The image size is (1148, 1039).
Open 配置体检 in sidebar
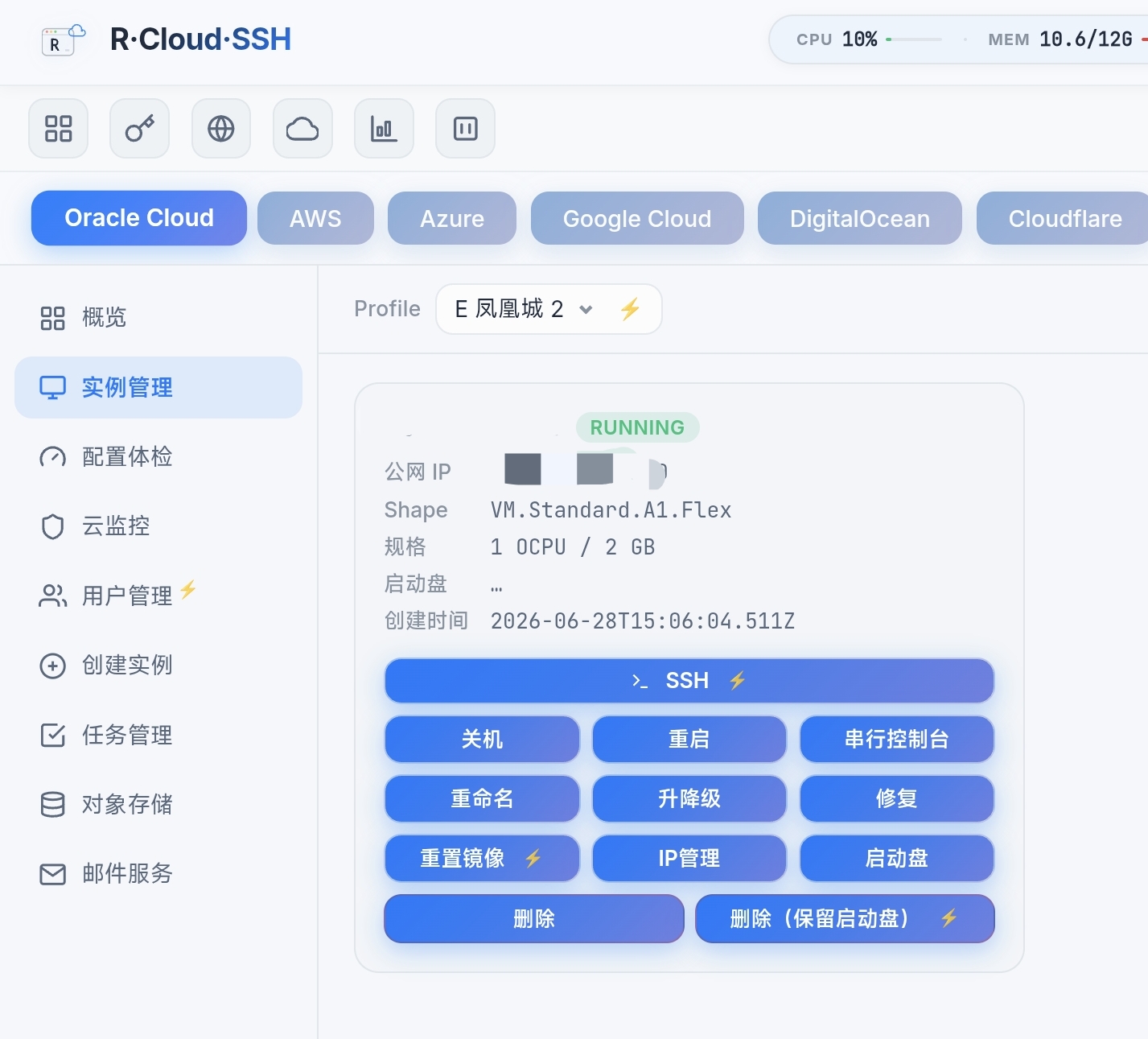pyautogui.click(x=158, y=457)
